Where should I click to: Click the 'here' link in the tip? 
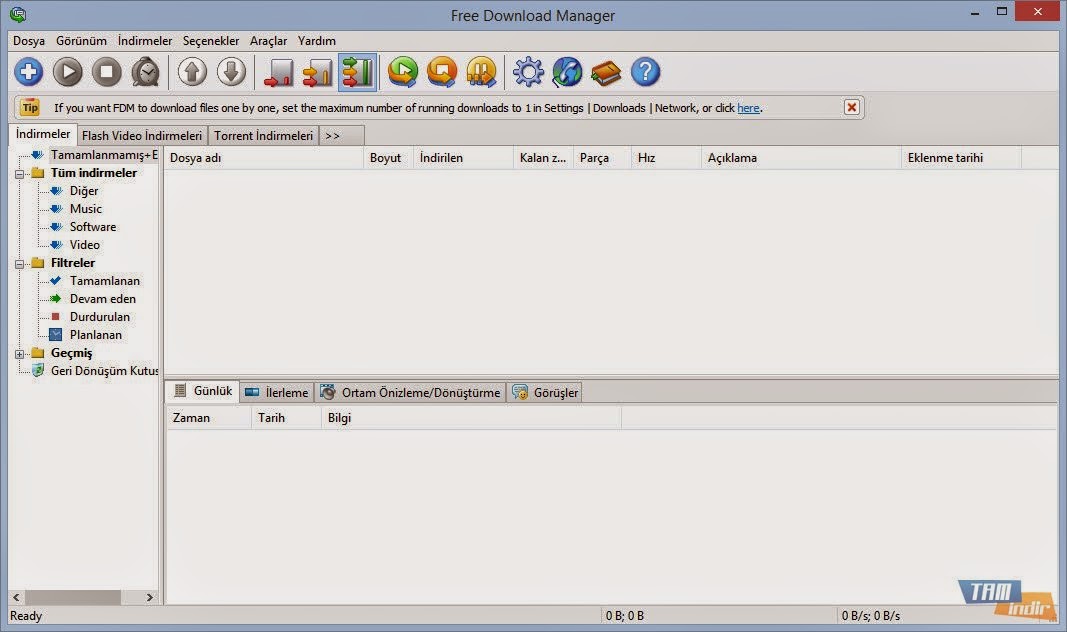(748, 108)
